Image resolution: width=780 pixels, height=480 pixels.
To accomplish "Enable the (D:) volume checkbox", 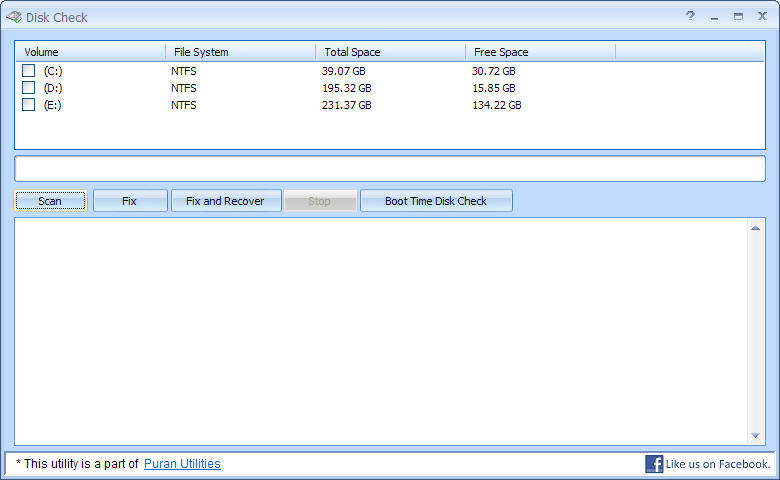I will click(x=29, y=88).
